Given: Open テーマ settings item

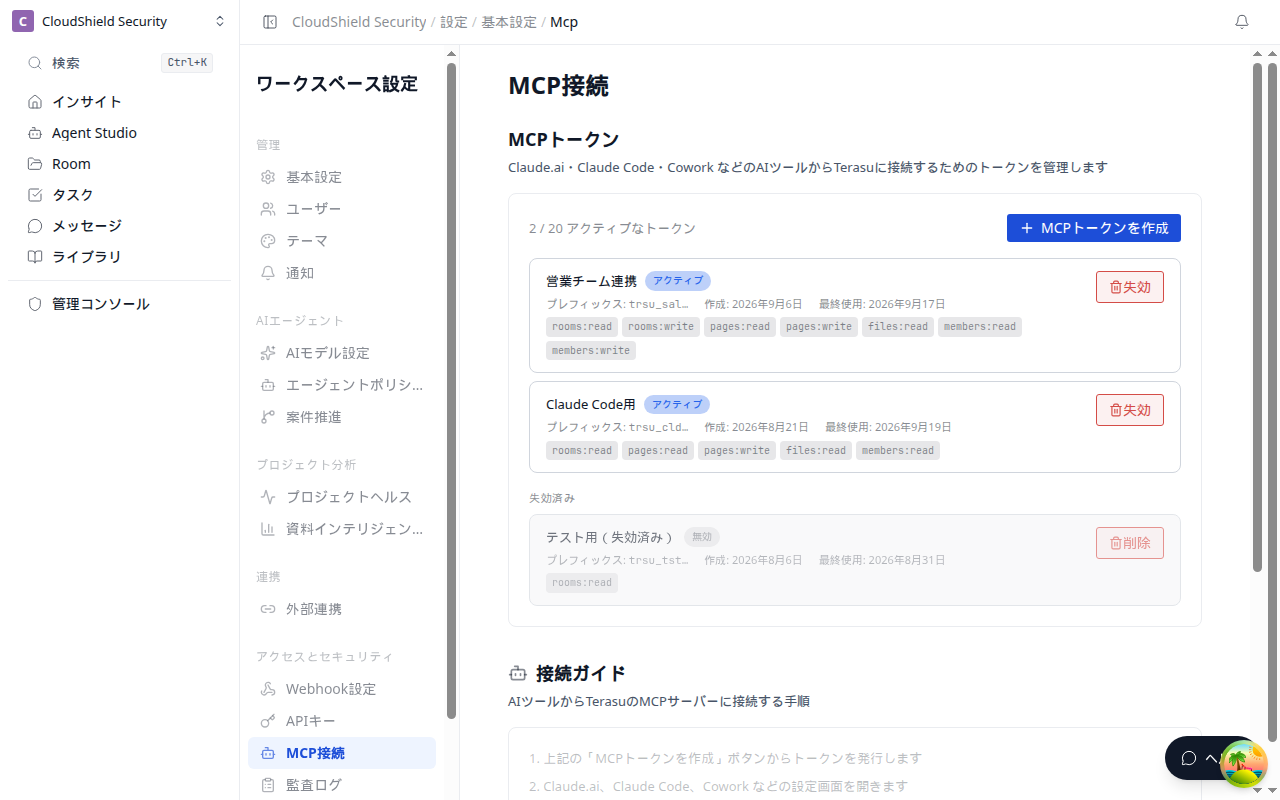Looking at the screenshot, I should [342, 241].
